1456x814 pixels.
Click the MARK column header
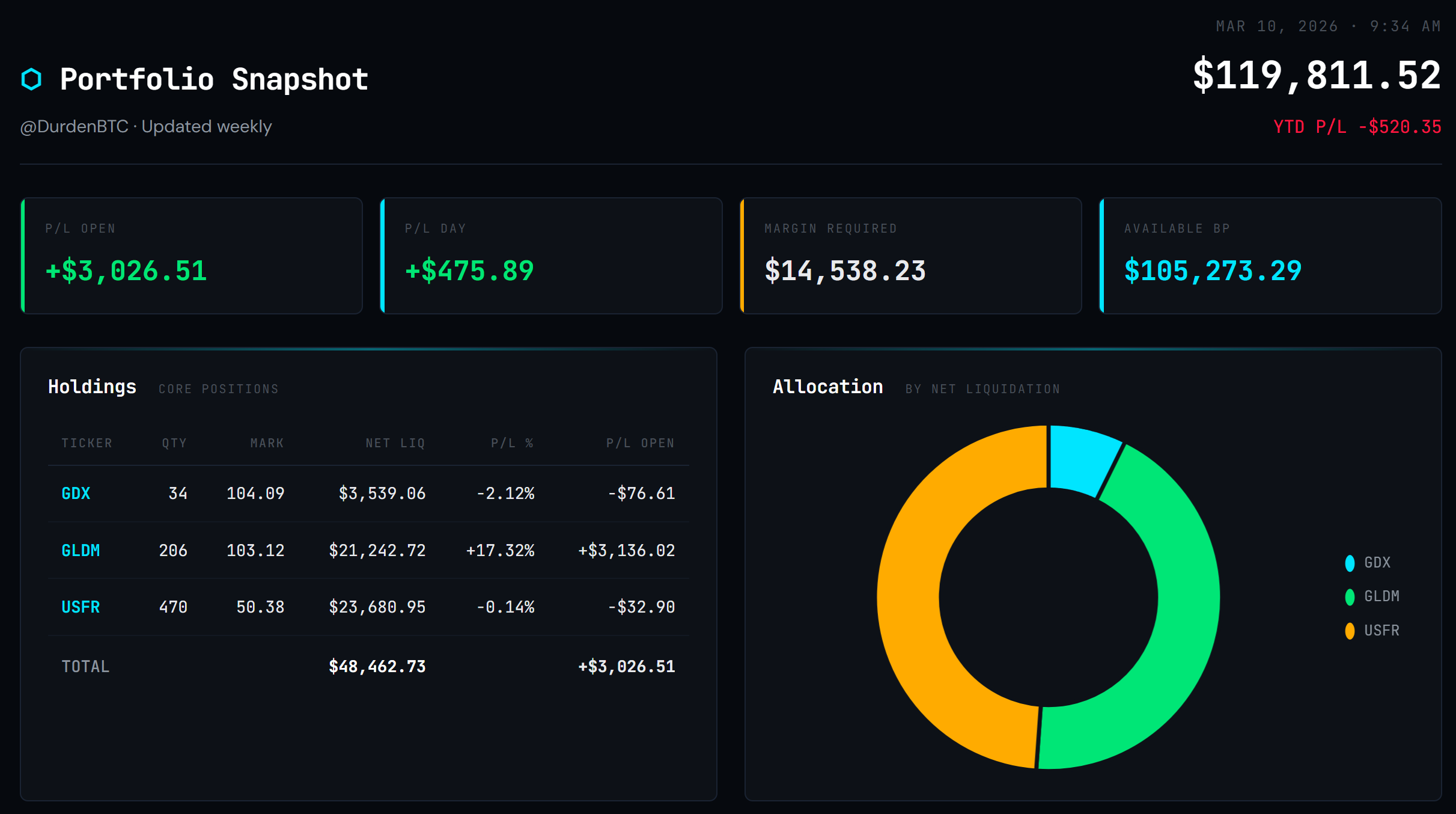[x=267, y=443]
